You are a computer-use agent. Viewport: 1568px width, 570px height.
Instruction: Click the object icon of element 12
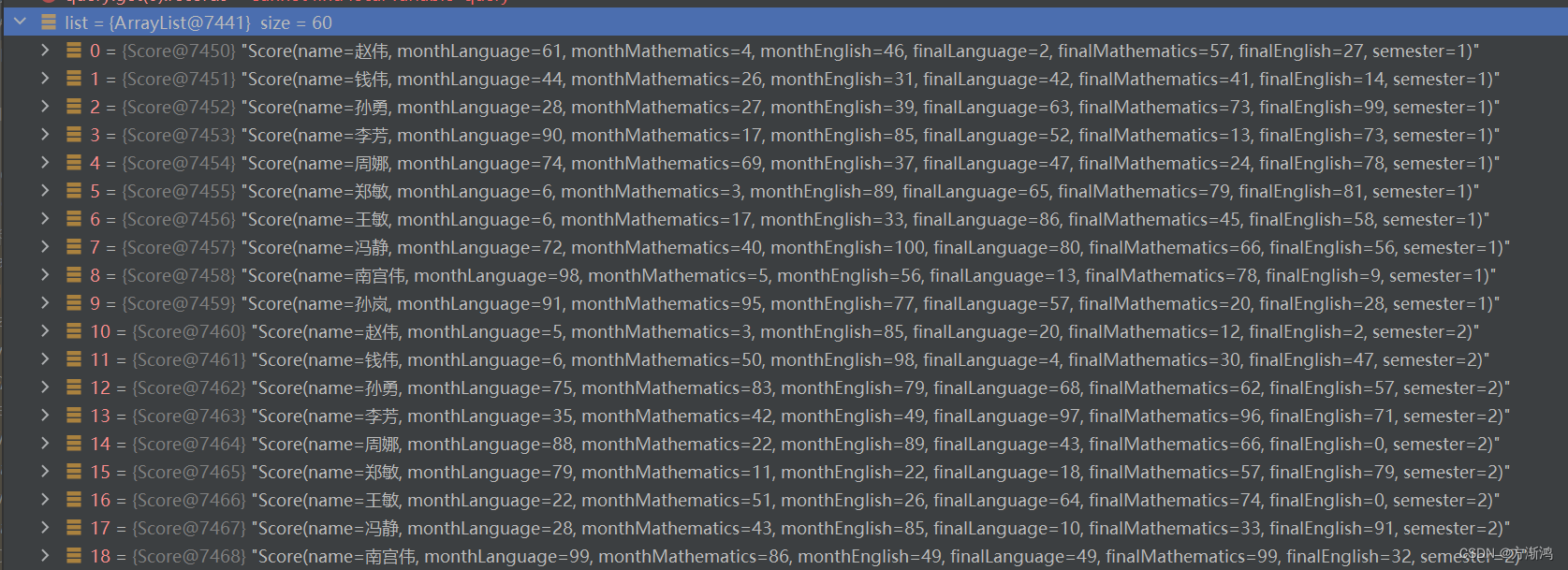tap(74, 387)
